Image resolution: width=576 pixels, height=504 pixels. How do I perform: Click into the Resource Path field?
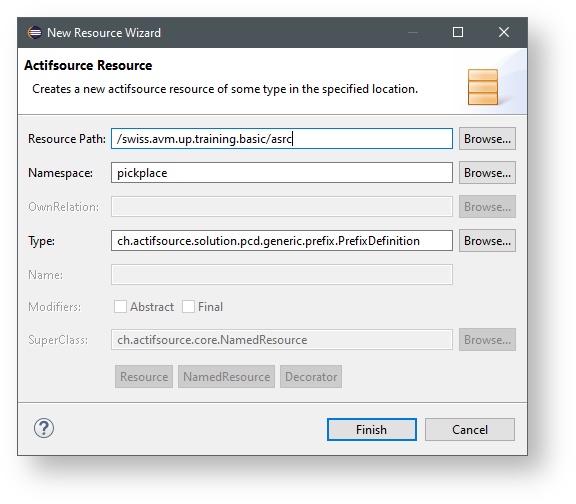(282, 139)
